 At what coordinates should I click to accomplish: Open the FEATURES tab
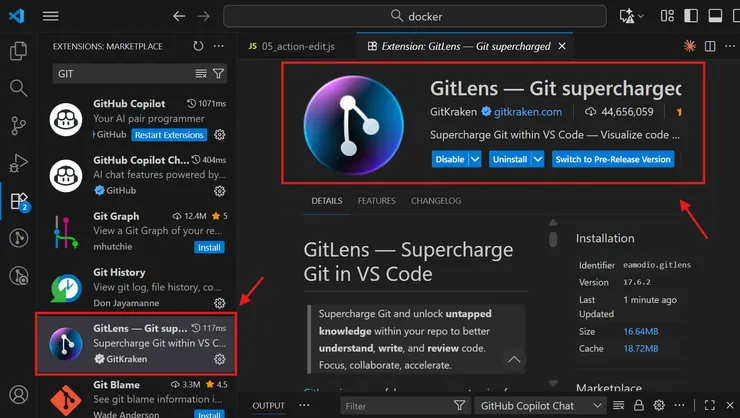(x=377, y=201)
